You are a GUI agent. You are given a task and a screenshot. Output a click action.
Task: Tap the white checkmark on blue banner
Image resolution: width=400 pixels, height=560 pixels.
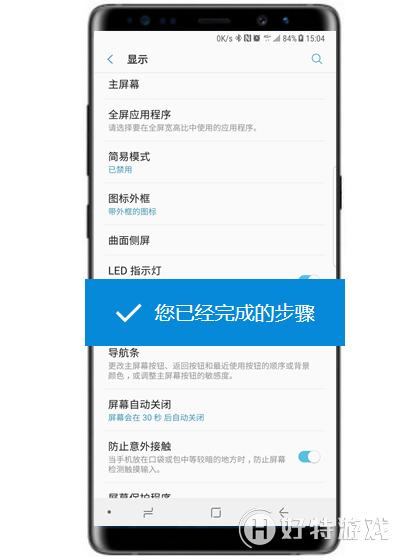[x=129, y=312]
